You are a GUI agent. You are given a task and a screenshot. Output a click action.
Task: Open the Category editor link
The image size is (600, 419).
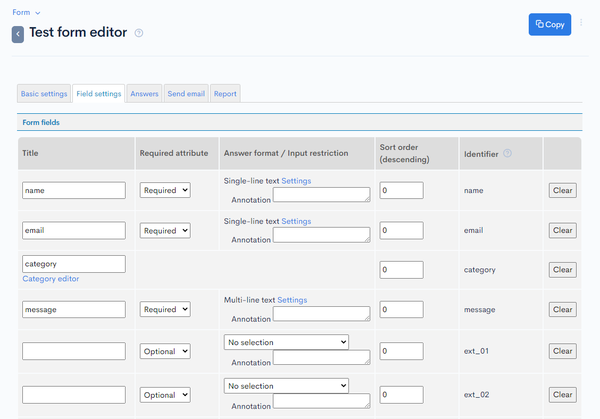click(51, 279)
